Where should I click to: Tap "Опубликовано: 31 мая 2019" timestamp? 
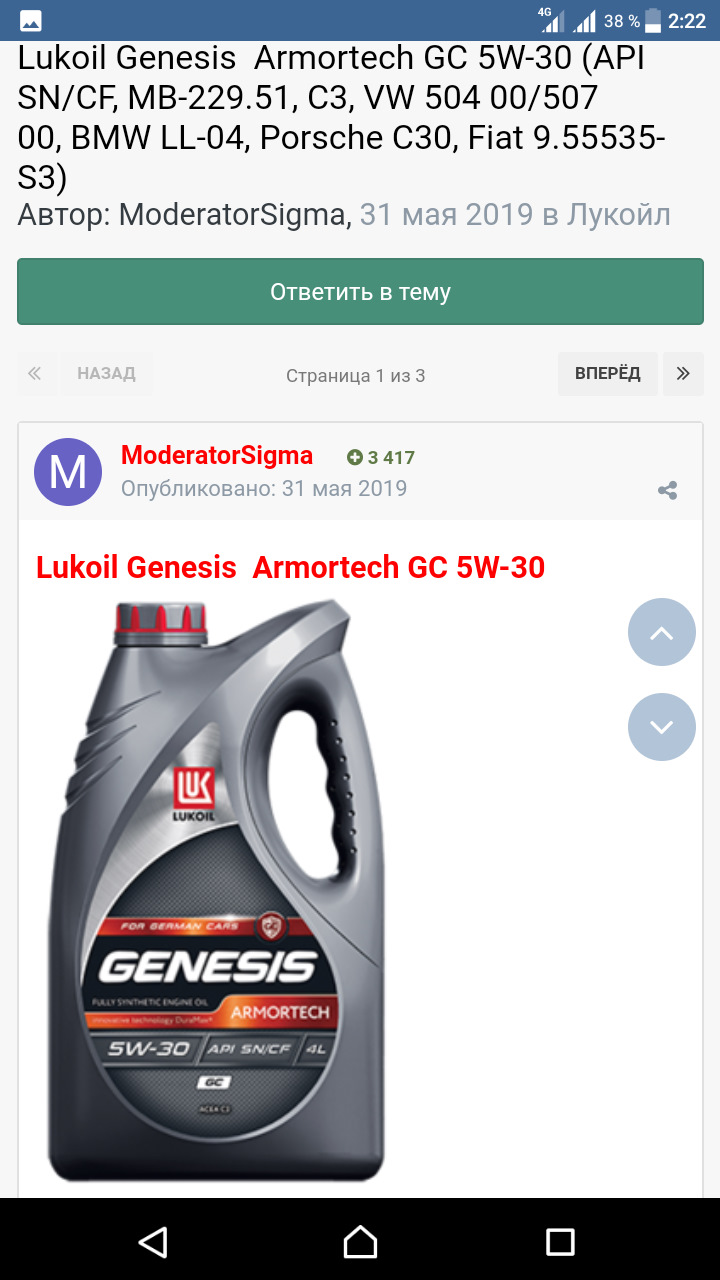point(264,489)
